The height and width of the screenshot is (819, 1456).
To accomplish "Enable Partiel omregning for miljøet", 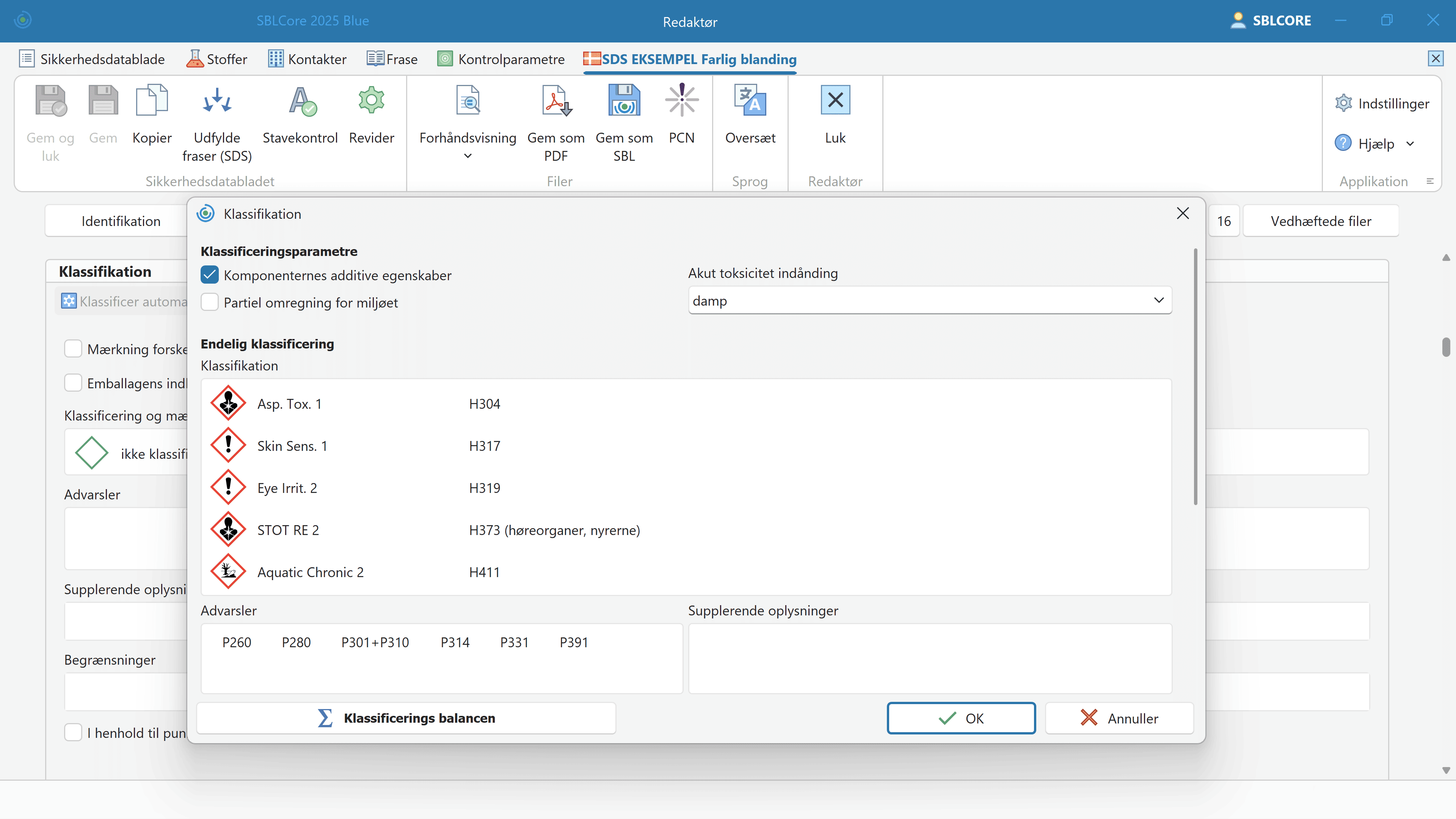I will click(x=210, y=303).
